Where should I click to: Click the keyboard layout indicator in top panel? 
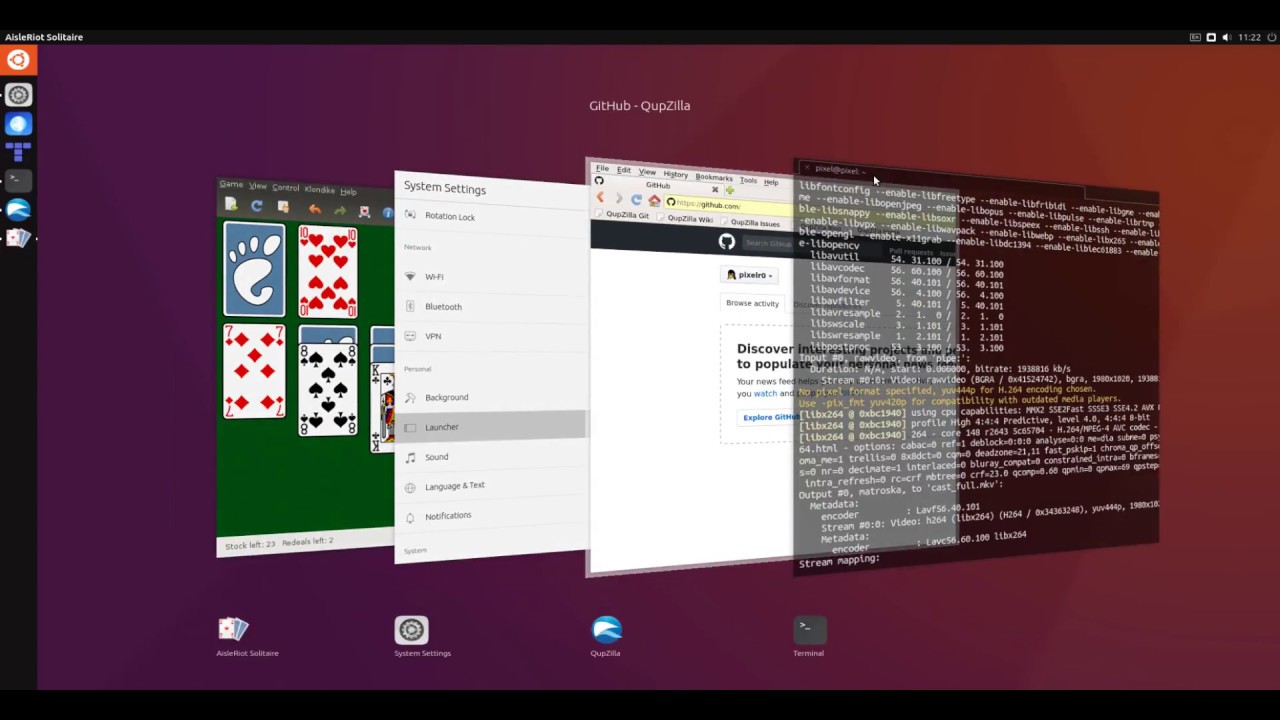point(1195,37)
